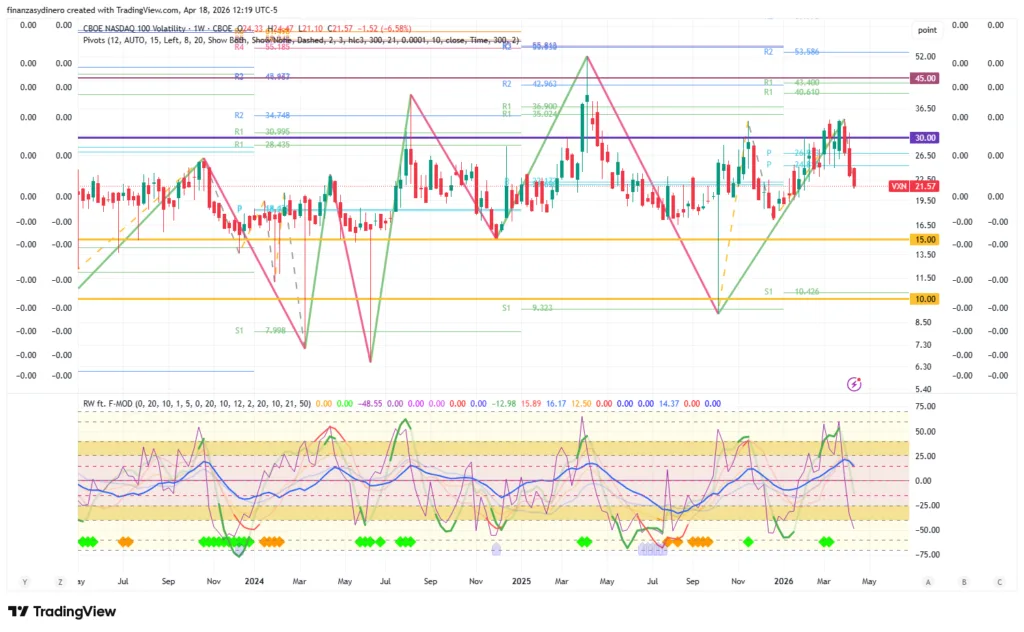
Task: Select the maroon 45.00 price label
Action: [924, 78]
